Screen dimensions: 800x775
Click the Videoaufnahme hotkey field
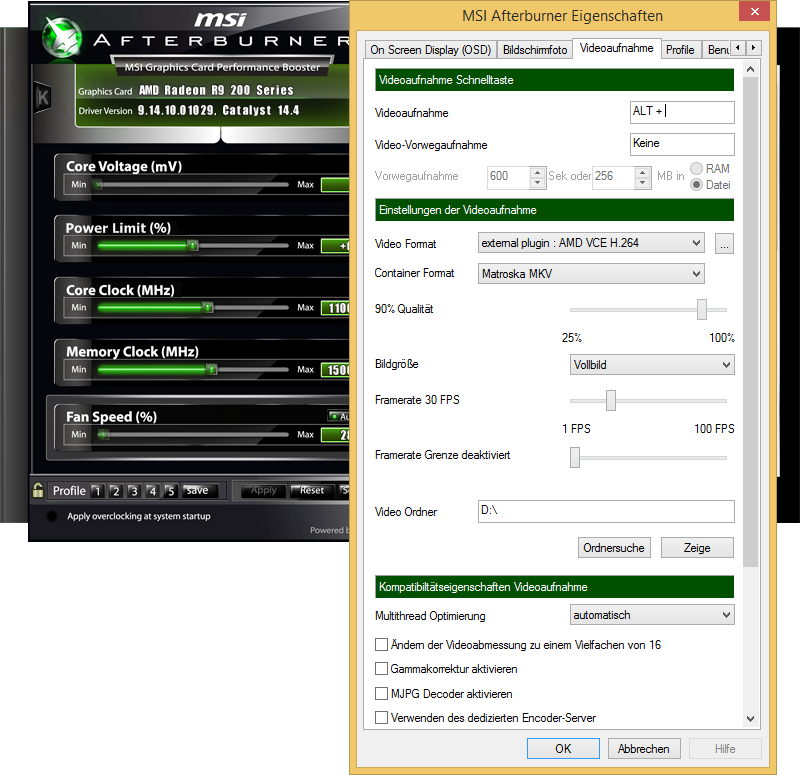(682, 112)
